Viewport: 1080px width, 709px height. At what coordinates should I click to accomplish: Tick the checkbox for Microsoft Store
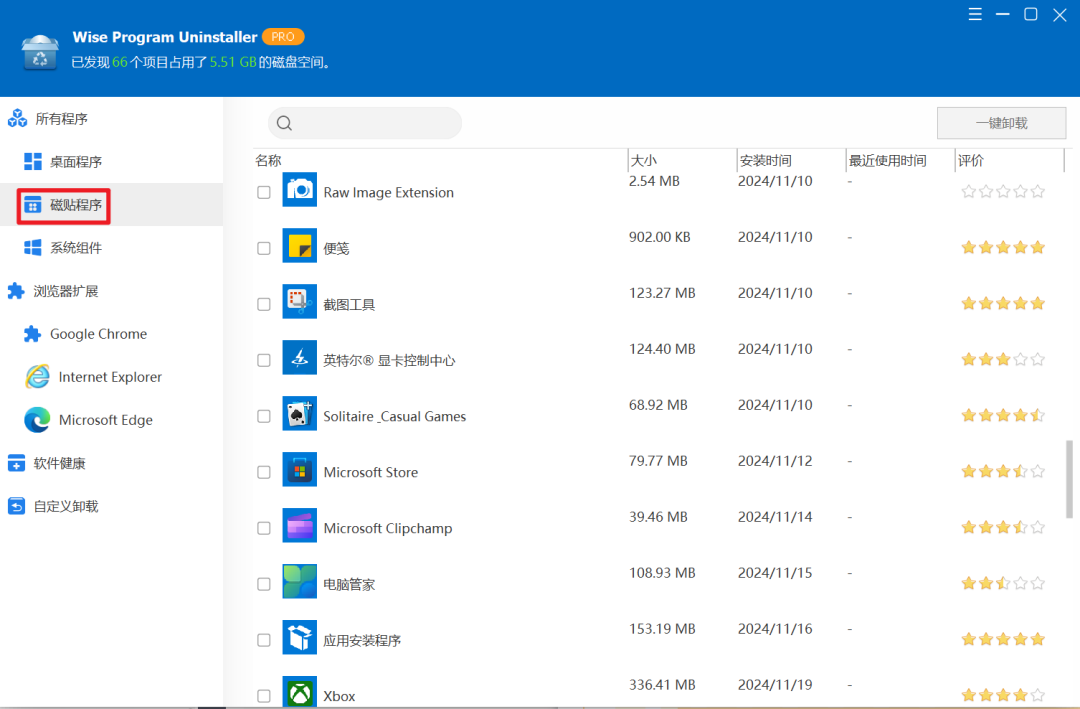coord(264,472)
